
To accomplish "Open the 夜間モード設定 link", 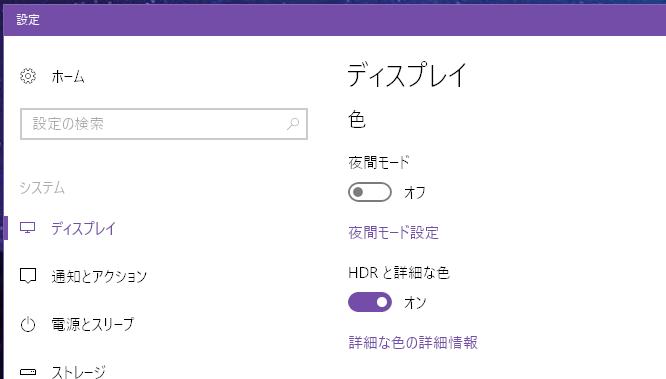I will [x=393, y=232].
